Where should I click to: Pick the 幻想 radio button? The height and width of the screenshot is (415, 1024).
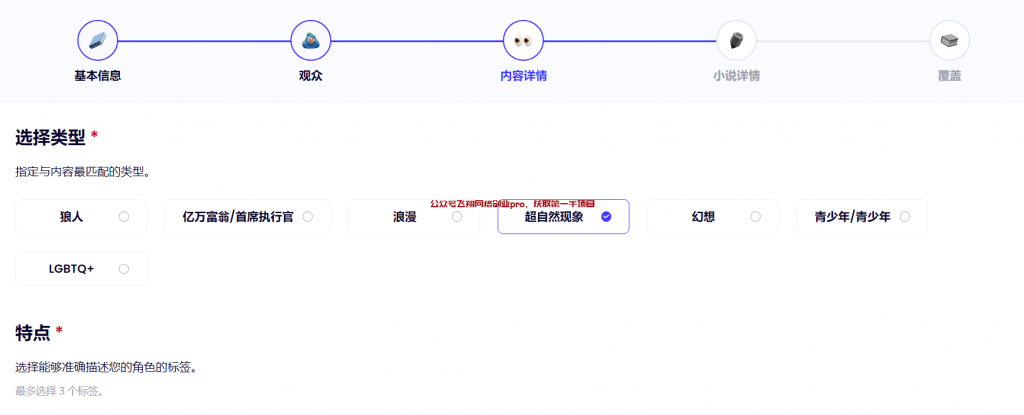pyautogui.click(x=755, y=216)
